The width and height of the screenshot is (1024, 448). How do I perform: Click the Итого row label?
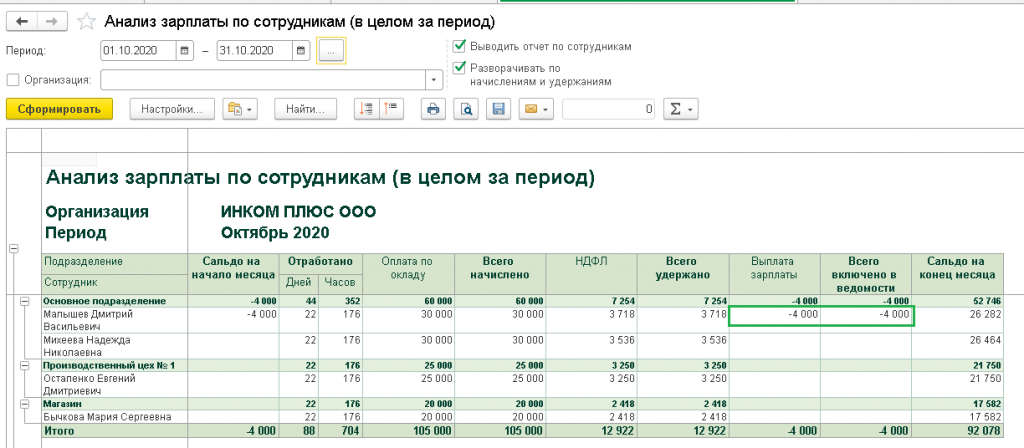[59, 431]
